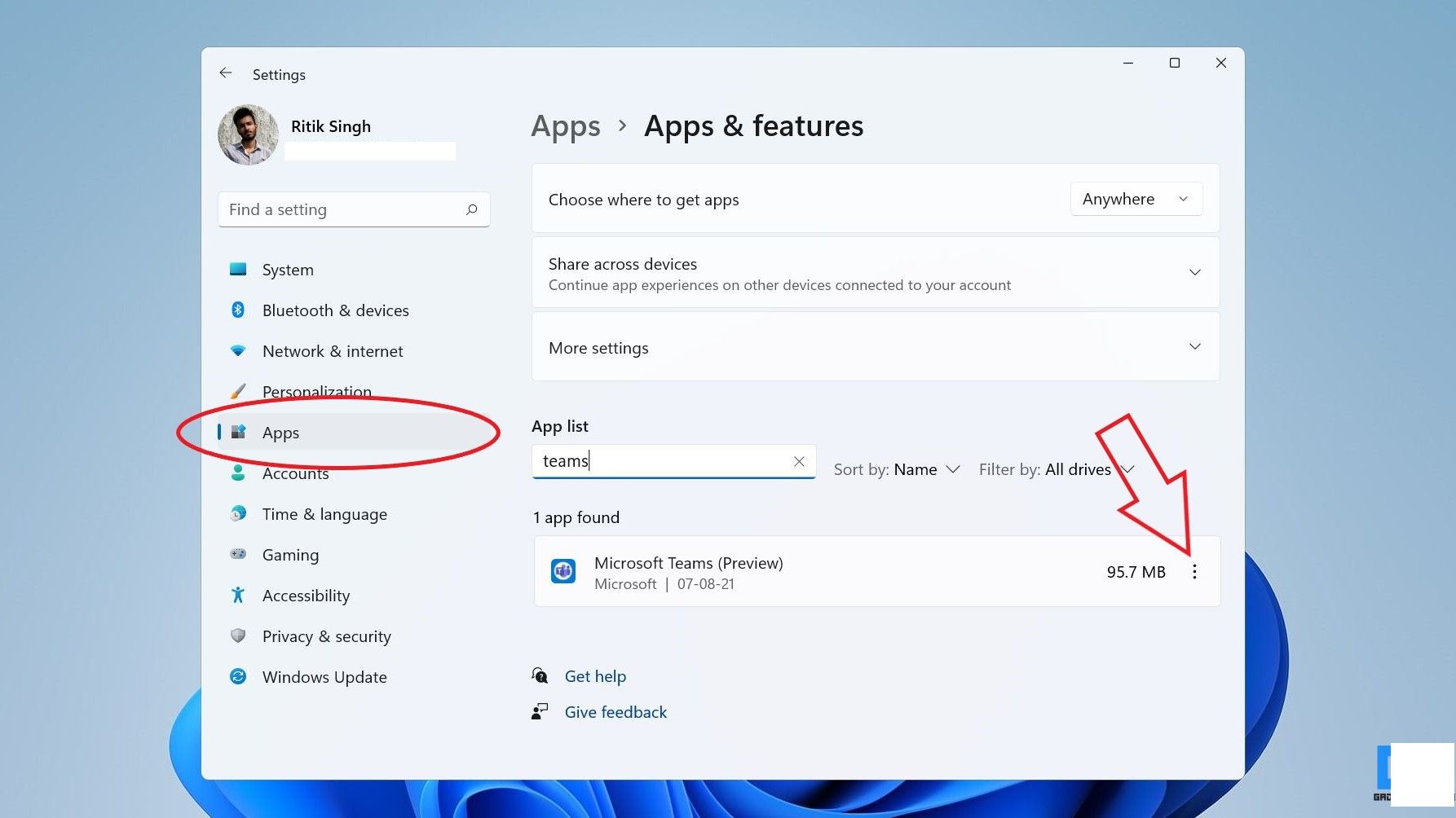Click the Network wifi icon
Screen dimensions: 1456x818
pos(238,350)
